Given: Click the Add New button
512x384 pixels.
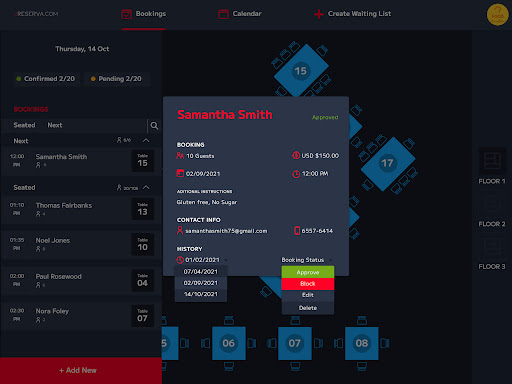Looking at the screenshot, I should 81,371.
